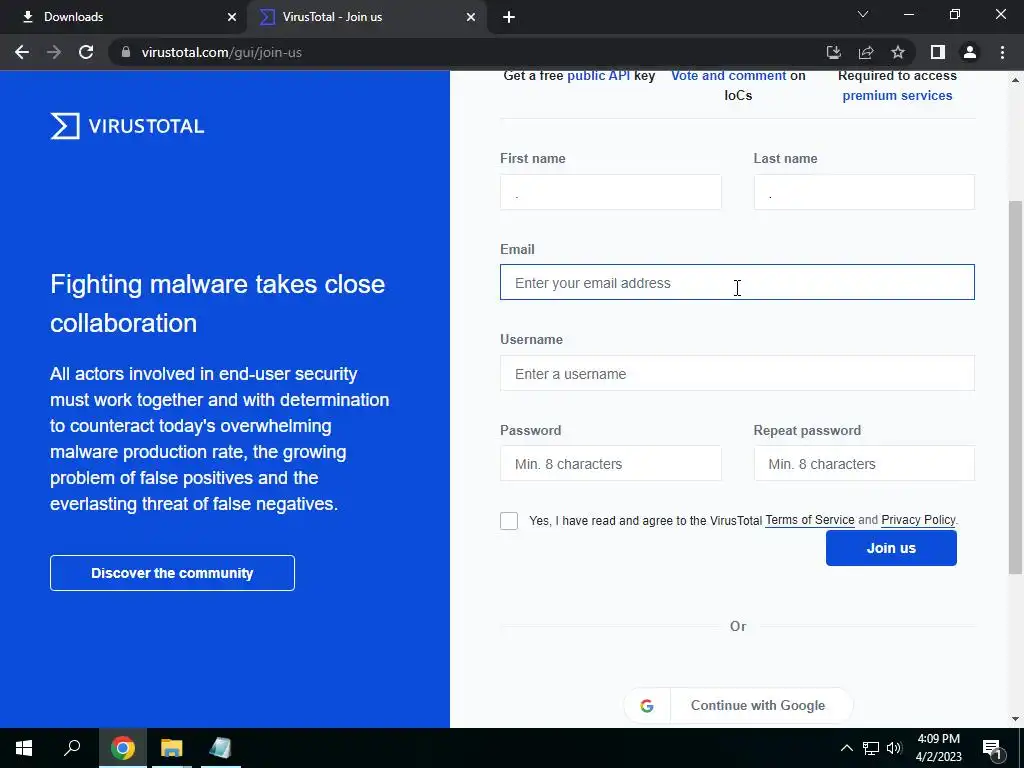Open the Privacy Policy link

tap(918, 520)
